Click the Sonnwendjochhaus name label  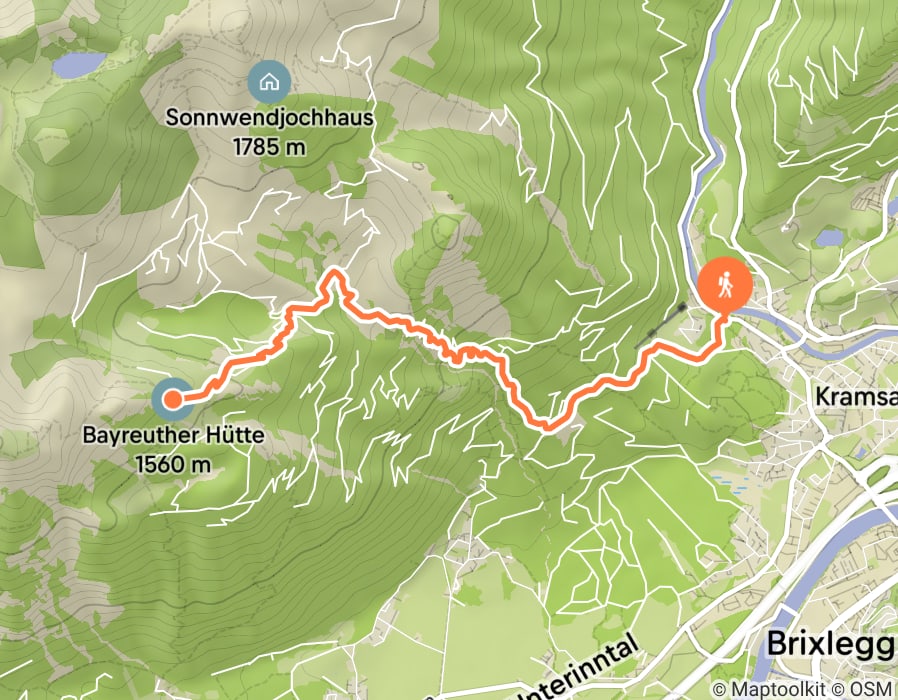click(x=270, y=117)
